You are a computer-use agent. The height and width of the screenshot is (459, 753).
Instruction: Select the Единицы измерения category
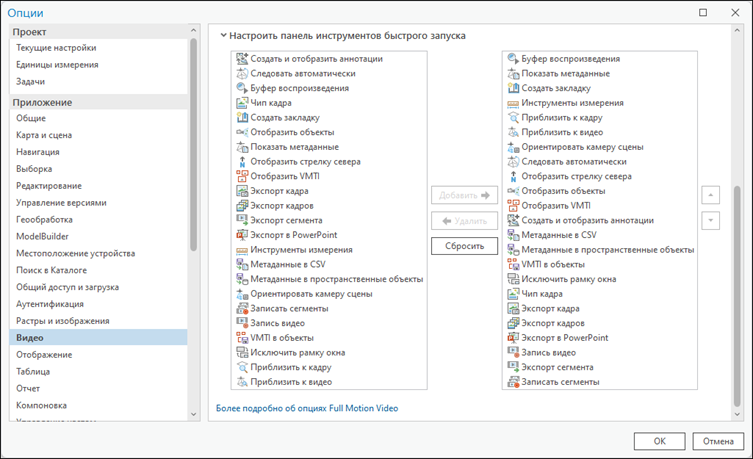coord(57,65)
